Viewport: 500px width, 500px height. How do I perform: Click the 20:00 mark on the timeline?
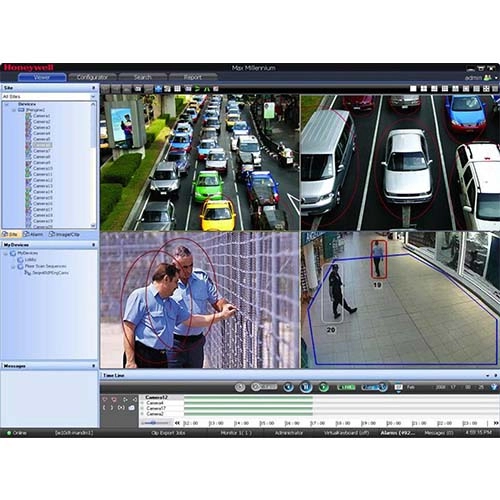point(394,423)
